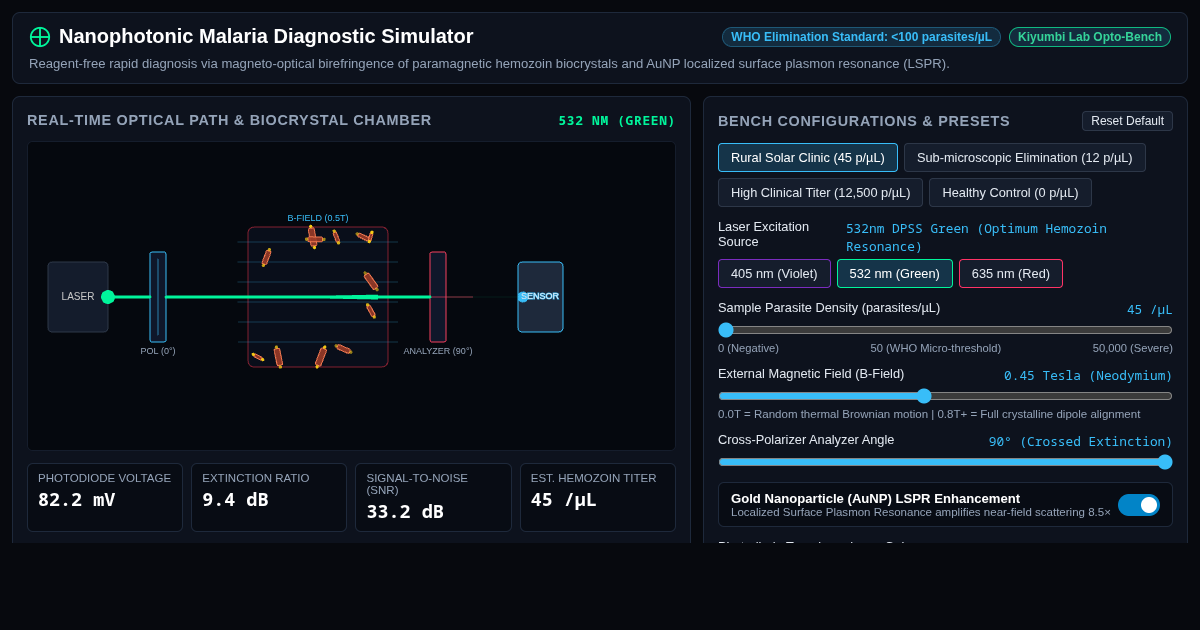
Task: Click the 45 /µL parasite density value label
Action: point(1149,309)
